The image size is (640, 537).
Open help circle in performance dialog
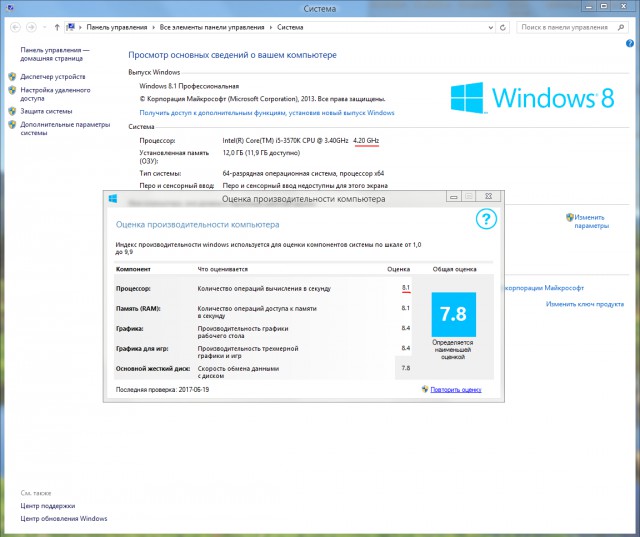click(x=486, y=219)
